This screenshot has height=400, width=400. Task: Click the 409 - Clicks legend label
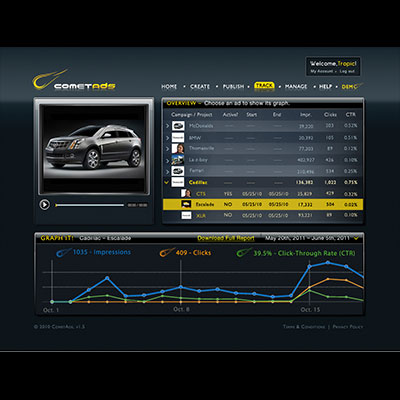pos(193,253)
